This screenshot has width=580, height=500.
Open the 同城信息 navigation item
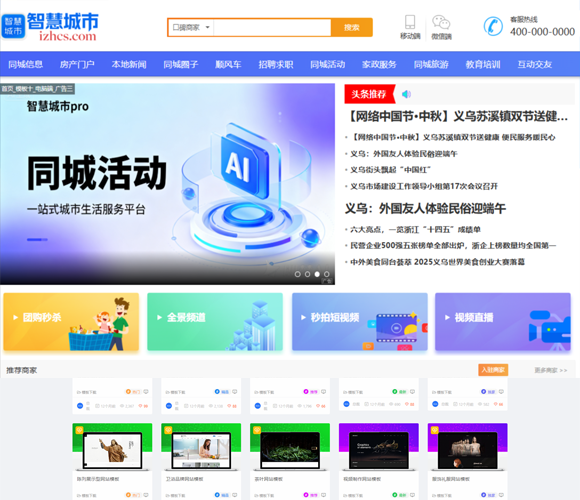click(x=26, y=64)
